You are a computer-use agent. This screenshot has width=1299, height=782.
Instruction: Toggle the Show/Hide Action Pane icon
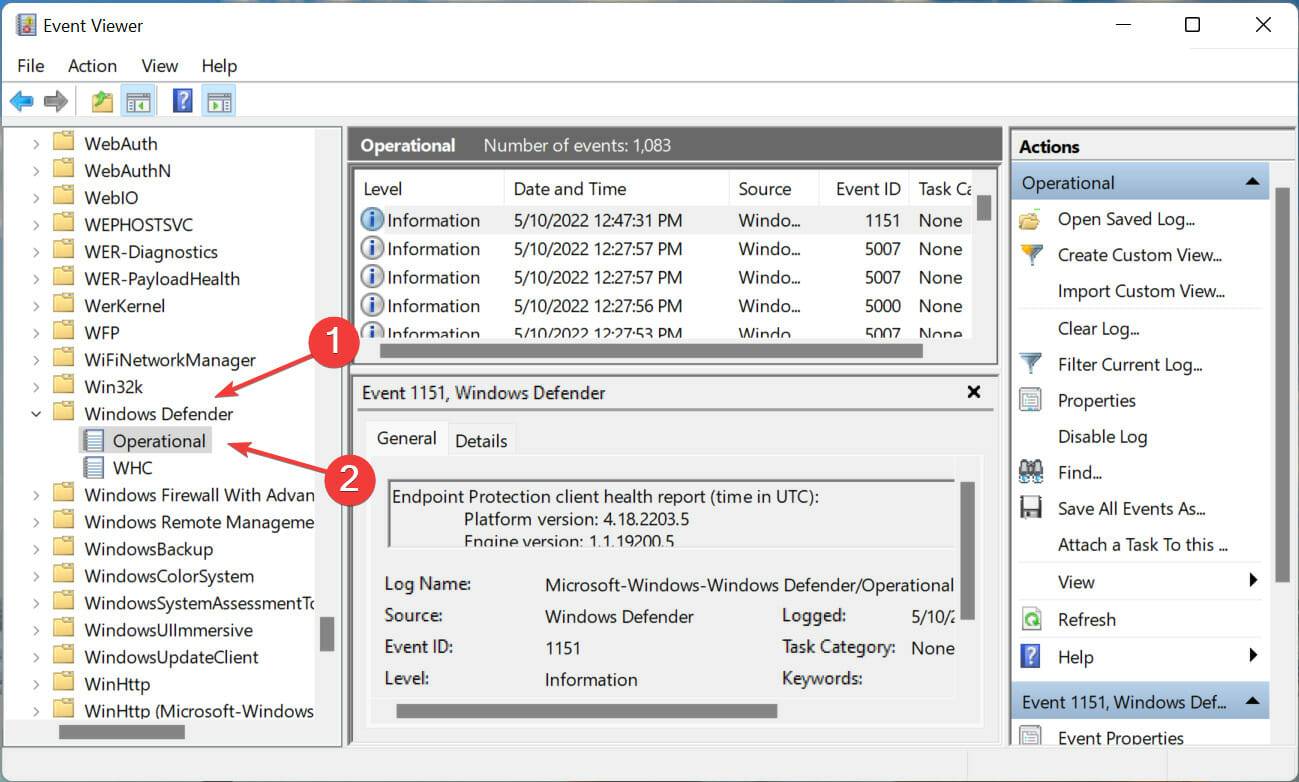pos(219,101)
